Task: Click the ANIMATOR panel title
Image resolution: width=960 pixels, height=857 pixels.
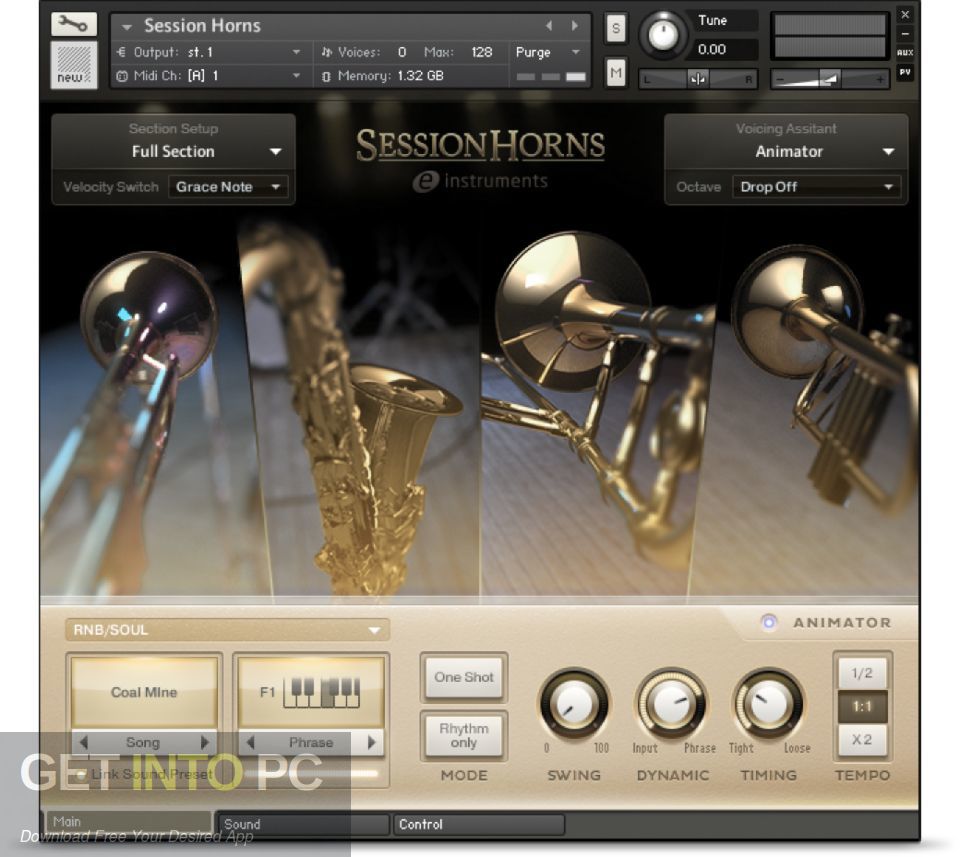Action: (842, 623)
